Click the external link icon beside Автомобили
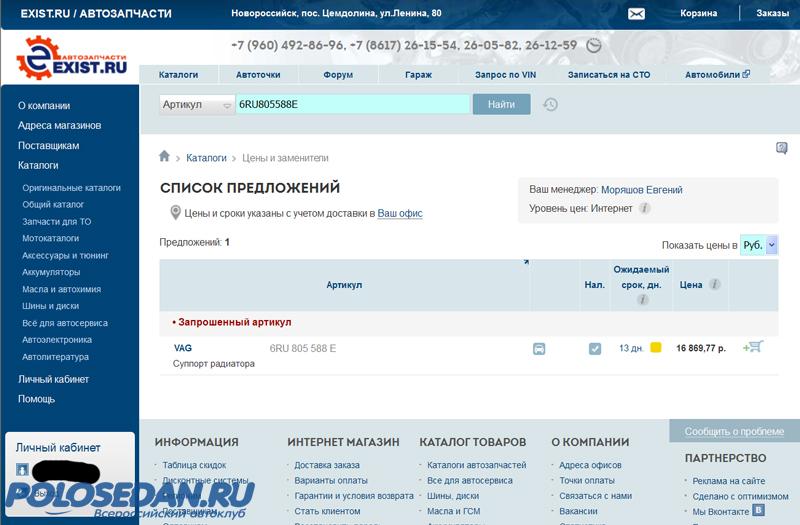 coord(746,74)
